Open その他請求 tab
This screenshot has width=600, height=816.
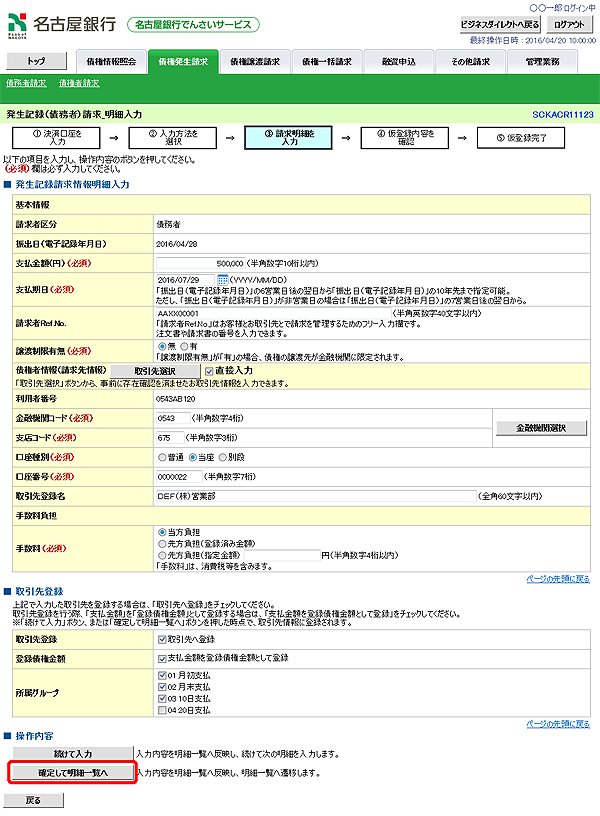tap(470, 62)
